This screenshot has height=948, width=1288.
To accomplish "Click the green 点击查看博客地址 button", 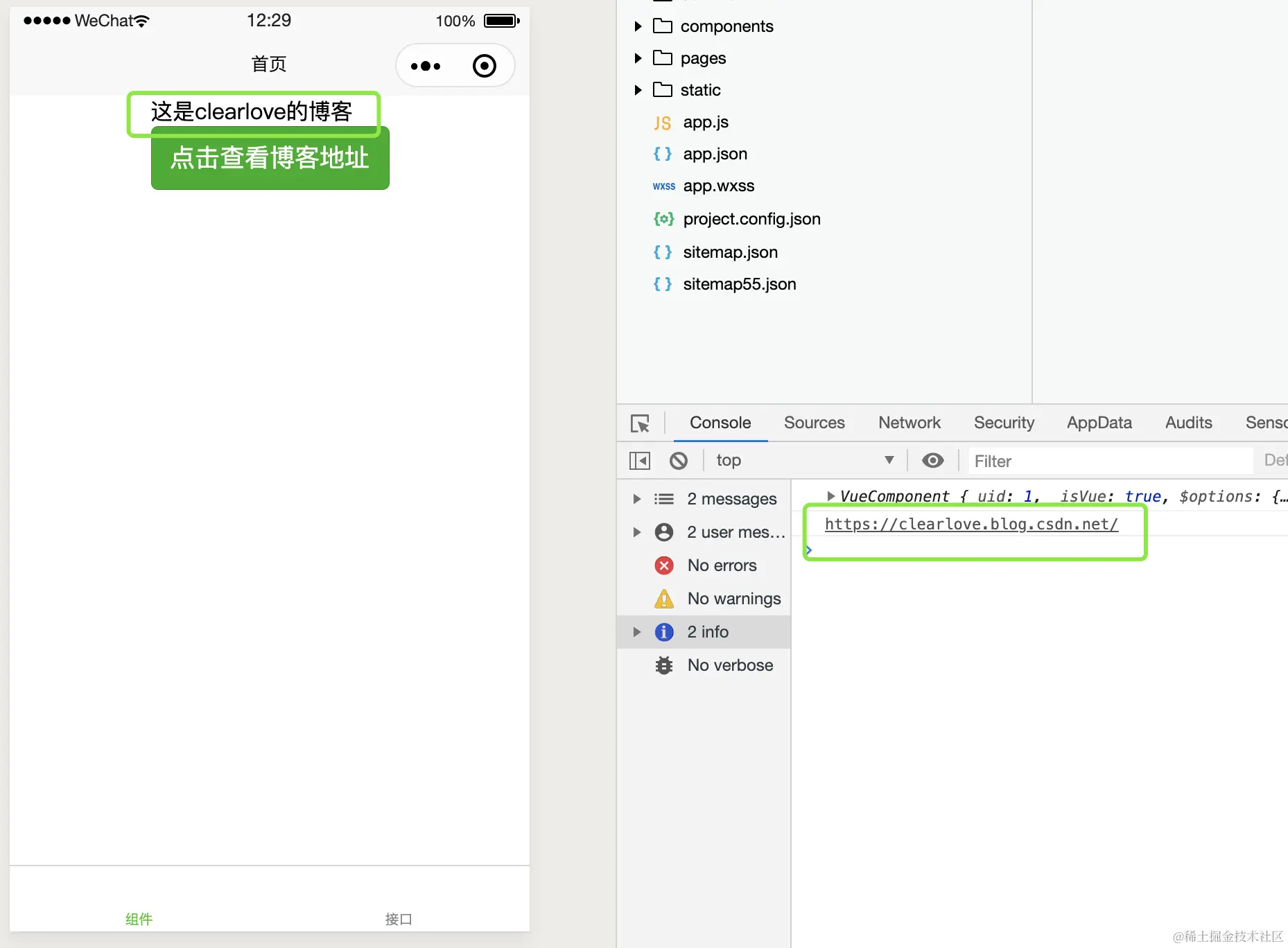I will tap(270, 158).
